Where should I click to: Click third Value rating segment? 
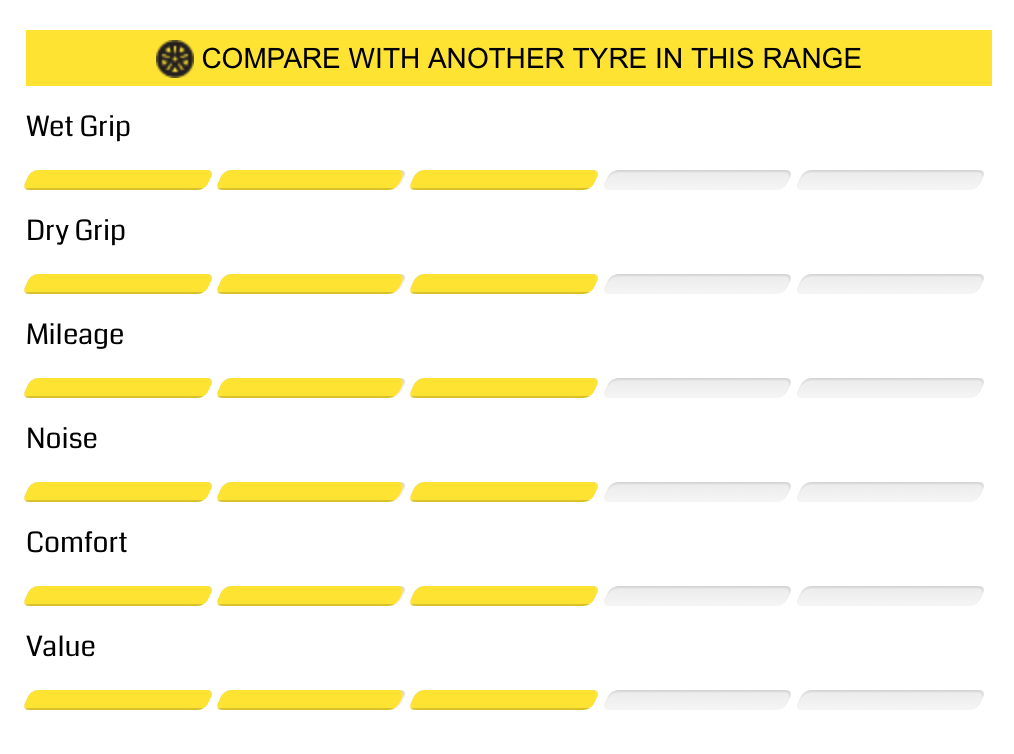pos(504,700)
